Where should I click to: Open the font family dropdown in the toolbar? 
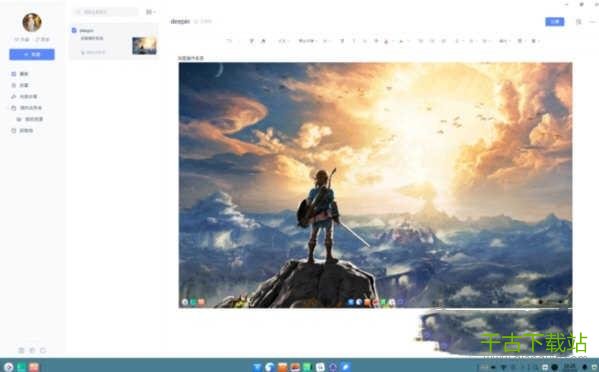coord(308,41)
